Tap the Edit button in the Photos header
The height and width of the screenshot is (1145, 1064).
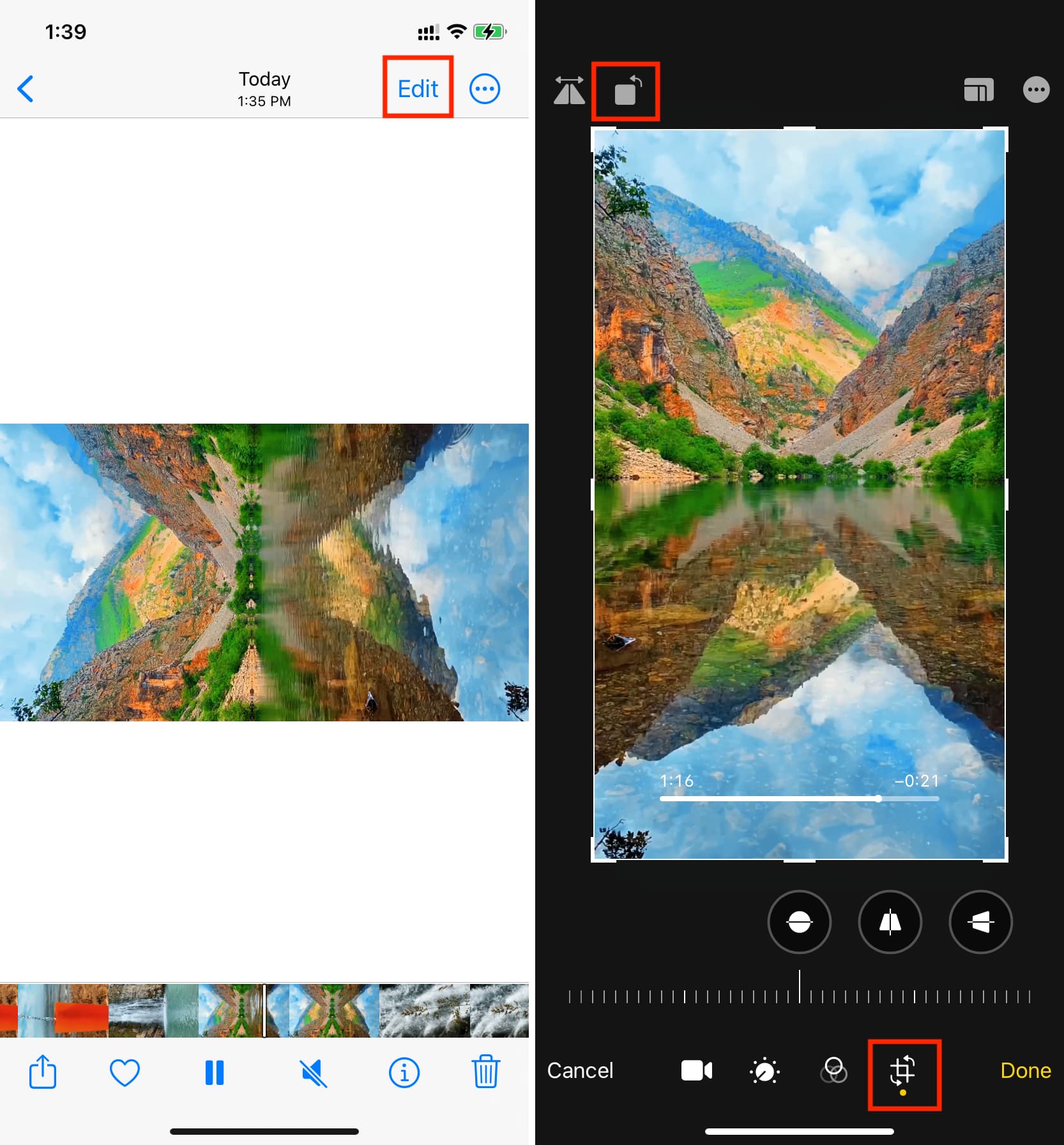pos(418,89)
